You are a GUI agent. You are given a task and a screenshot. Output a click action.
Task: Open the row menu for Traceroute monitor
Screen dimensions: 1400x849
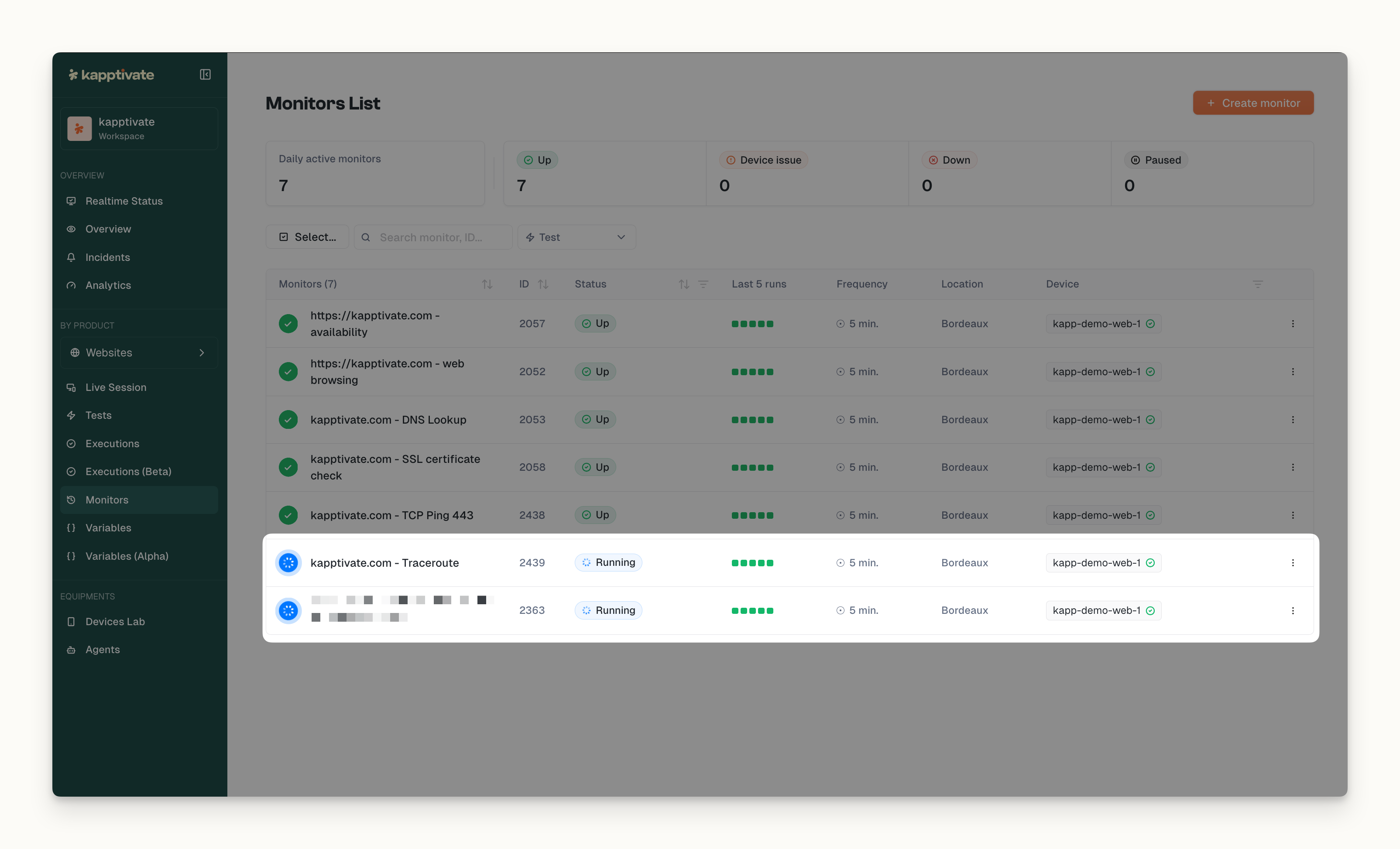pyautogui.click(x=1293, y=563)
